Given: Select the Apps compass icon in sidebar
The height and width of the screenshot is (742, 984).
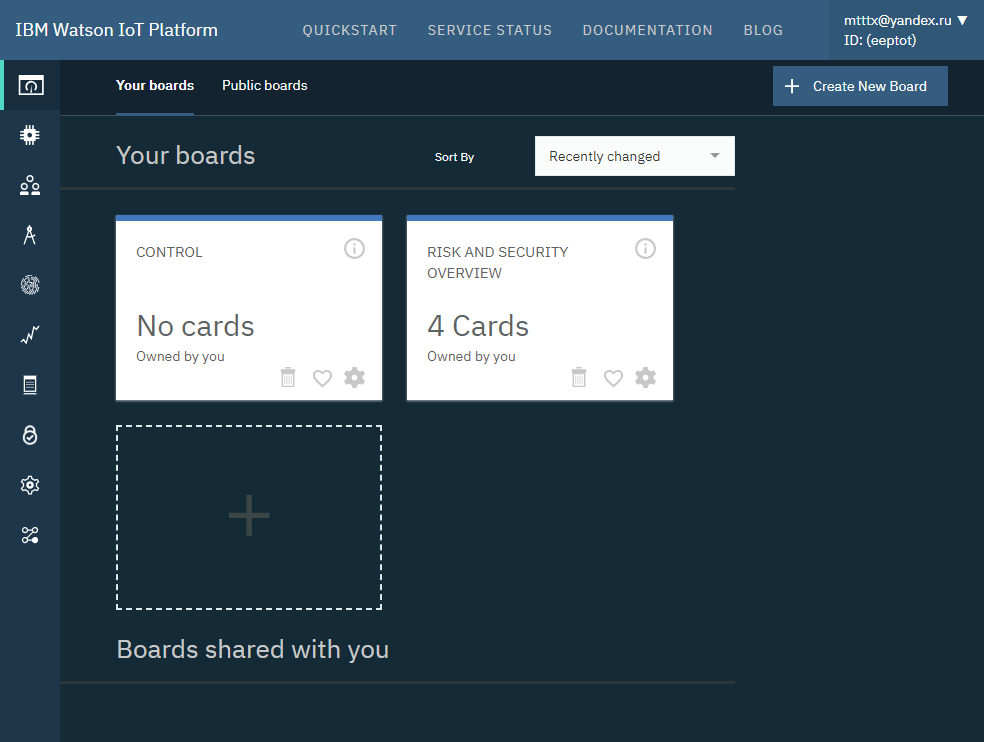Looking at the screenshot, I should (x=30, y=235).
